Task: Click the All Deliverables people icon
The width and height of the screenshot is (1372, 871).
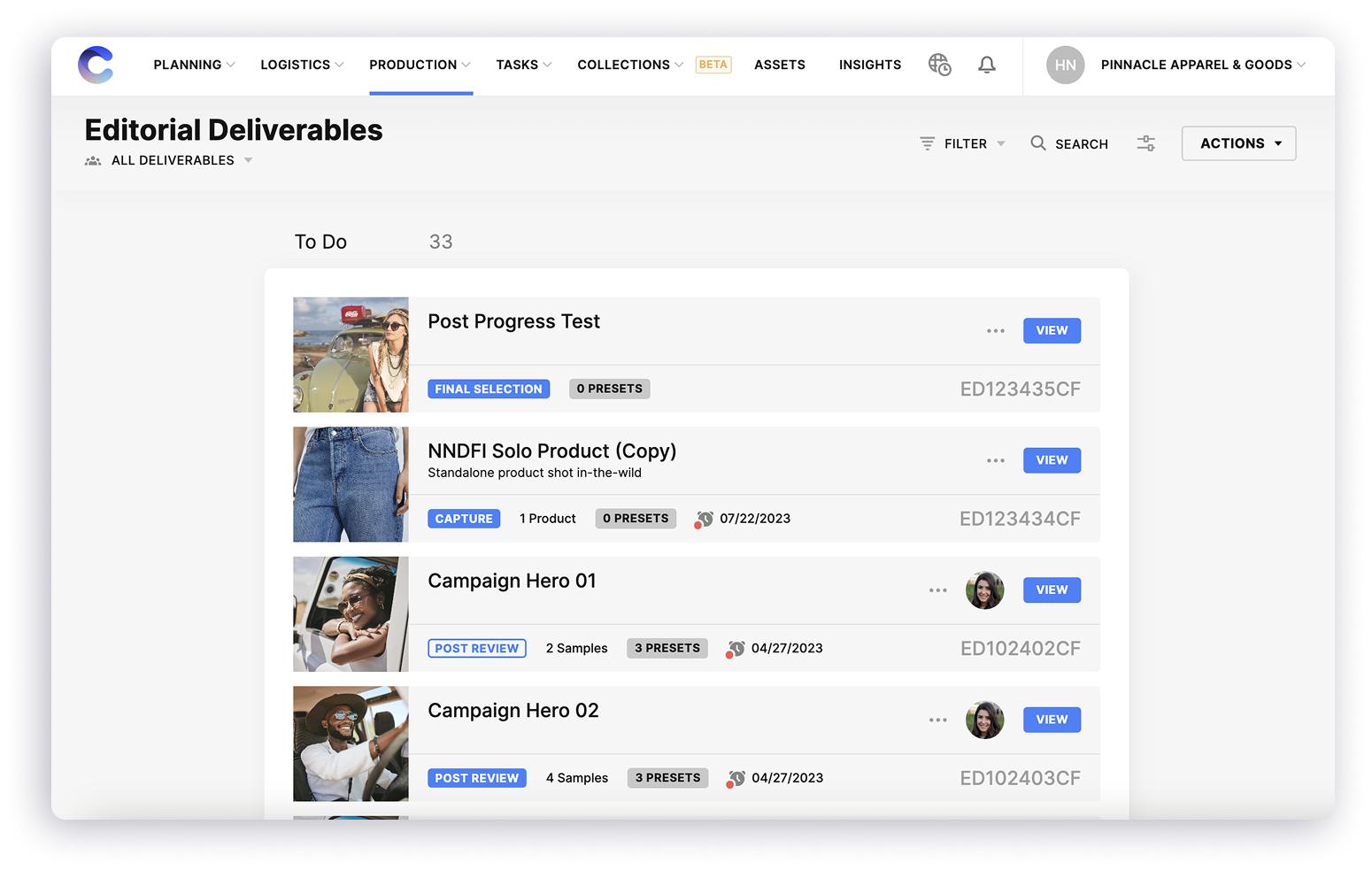Action: coord(93,161)
